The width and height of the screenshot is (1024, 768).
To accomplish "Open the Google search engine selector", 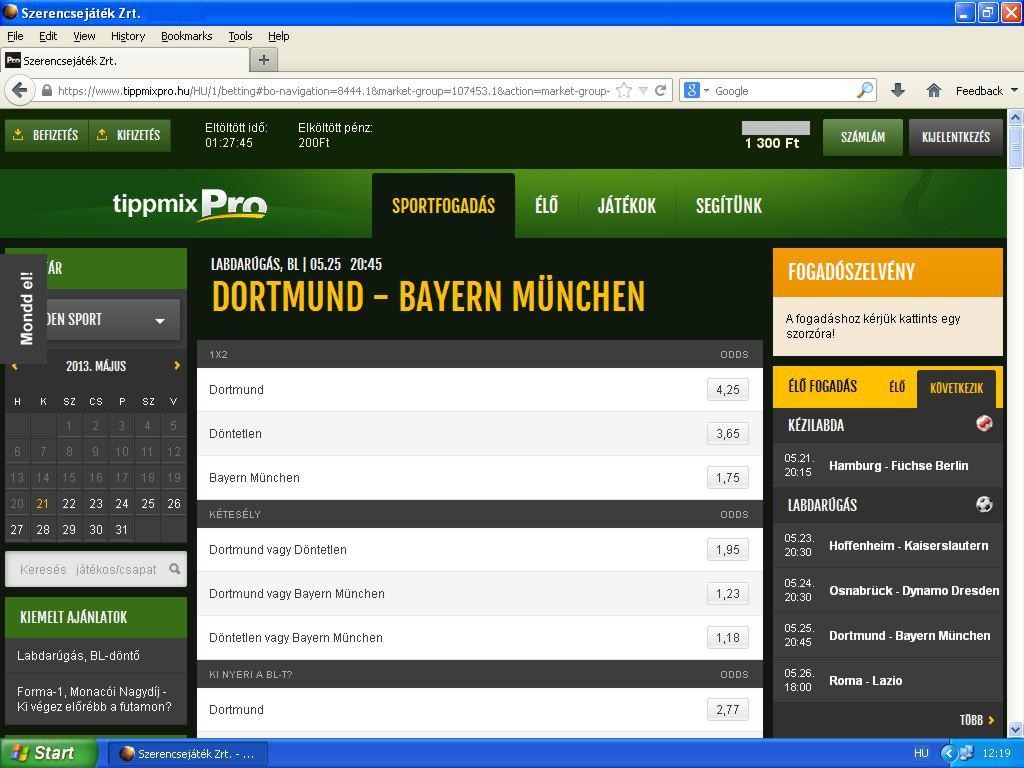I will pyautogui.click(x=696, y=90).
